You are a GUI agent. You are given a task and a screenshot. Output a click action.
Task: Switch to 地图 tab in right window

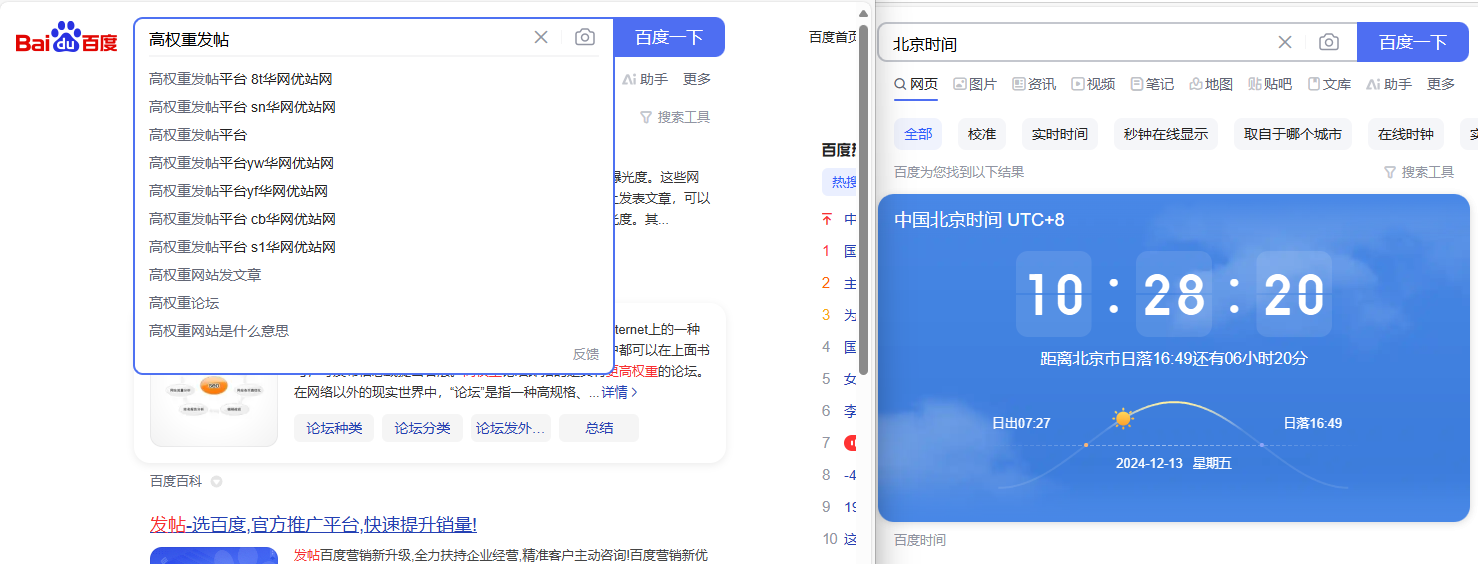coord(1211,84)
